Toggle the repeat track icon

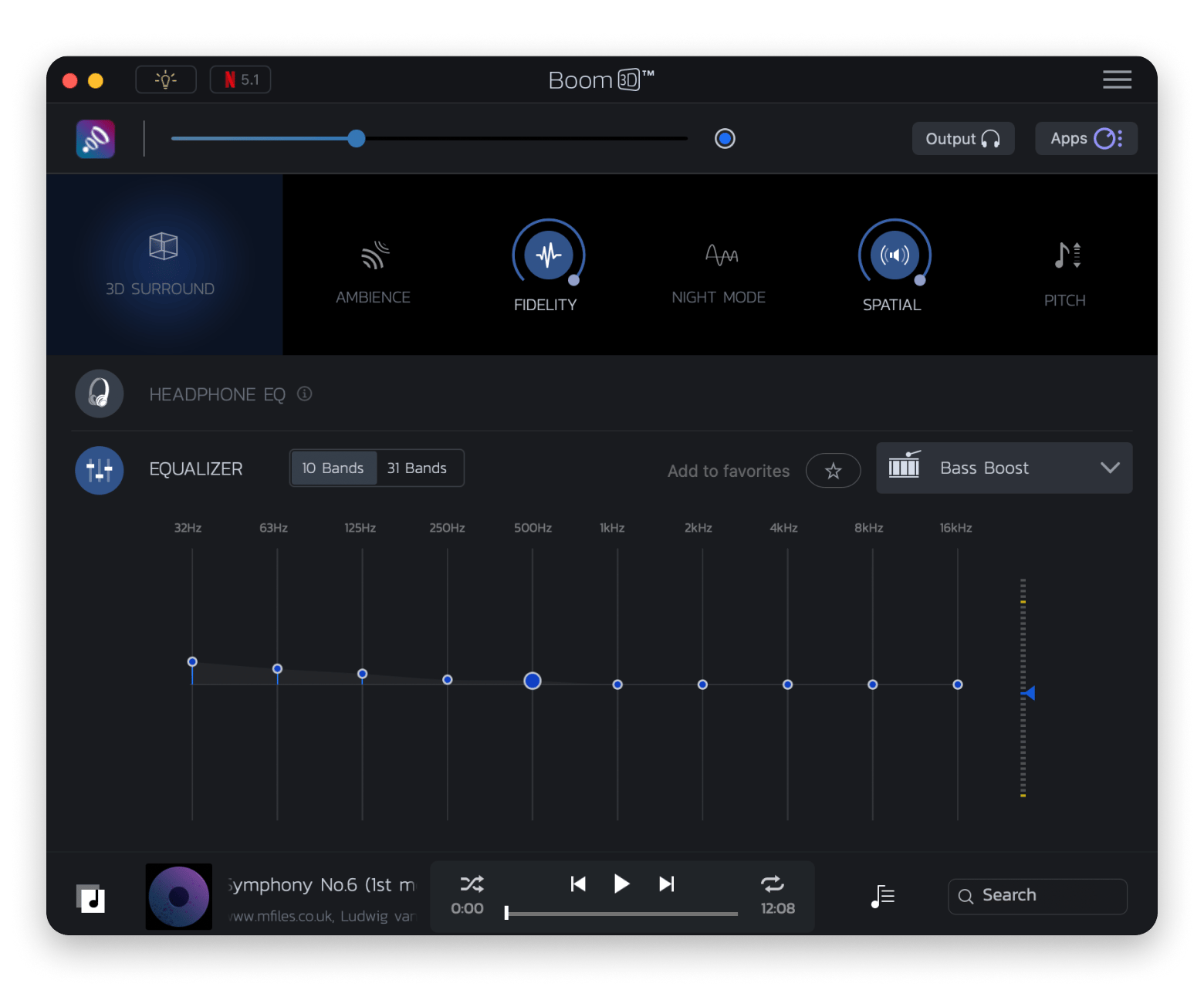click(x=772, y=884)
